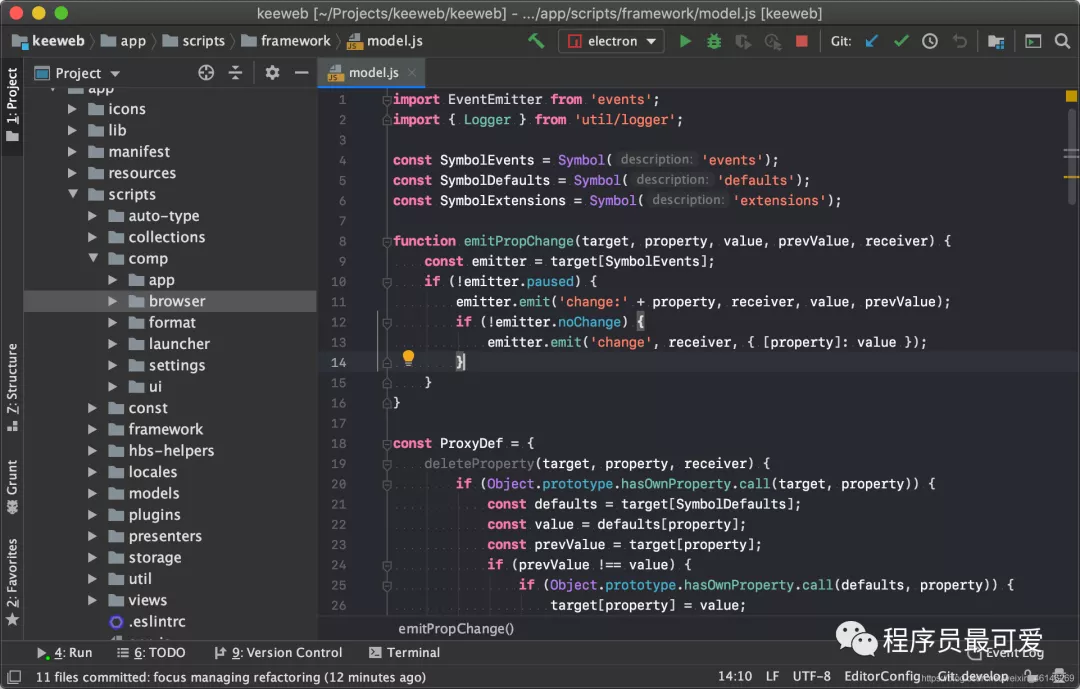Click model.js in the navigation bar
Image resolution: width=1080 pixels, height=689 pixels.
[x=384, y=41]
